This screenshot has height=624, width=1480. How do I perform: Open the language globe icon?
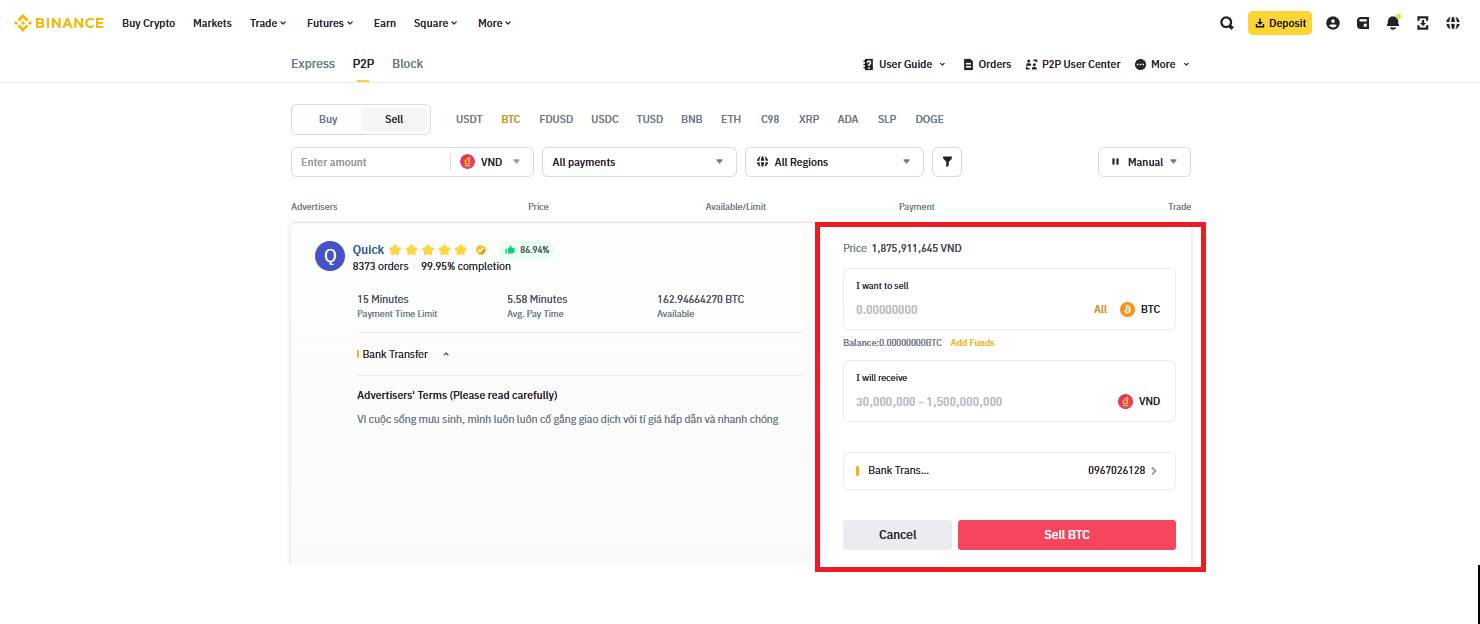[1453, 23]
